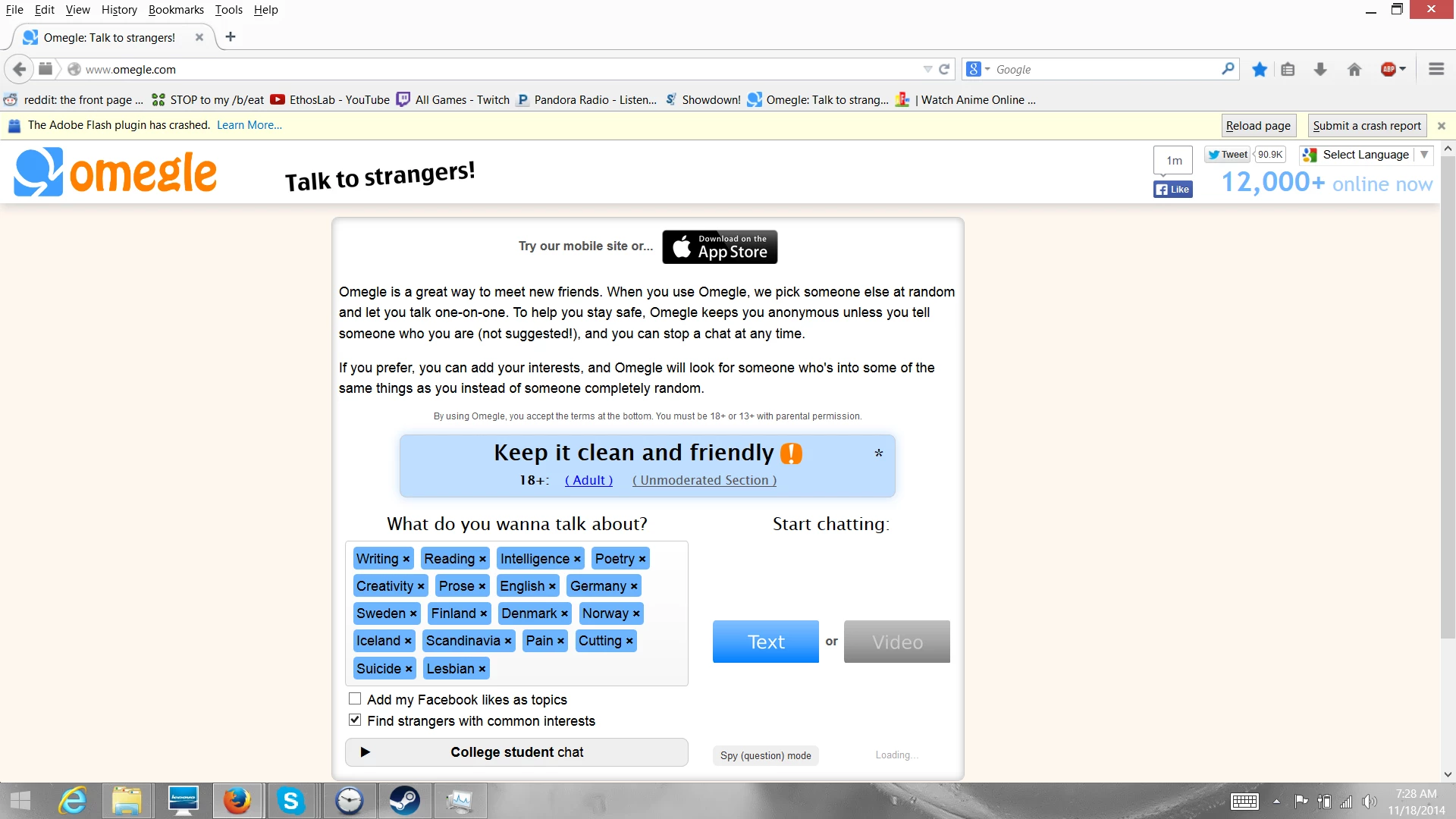
Task: Click the bookmarks list icon
Action: [x=1288, y=69]
